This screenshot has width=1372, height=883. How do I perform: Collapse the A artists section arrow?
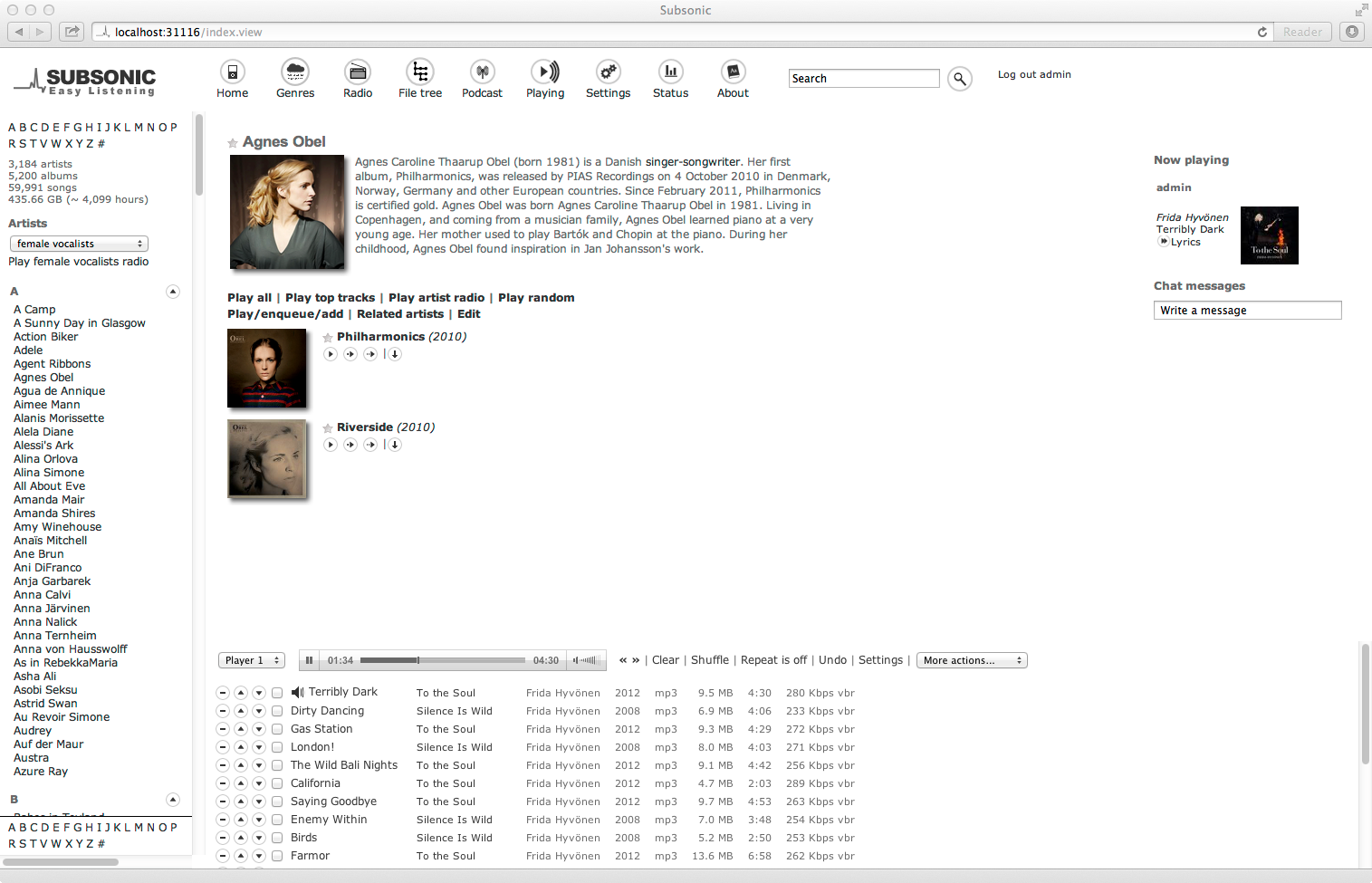[x=173, y=292]
